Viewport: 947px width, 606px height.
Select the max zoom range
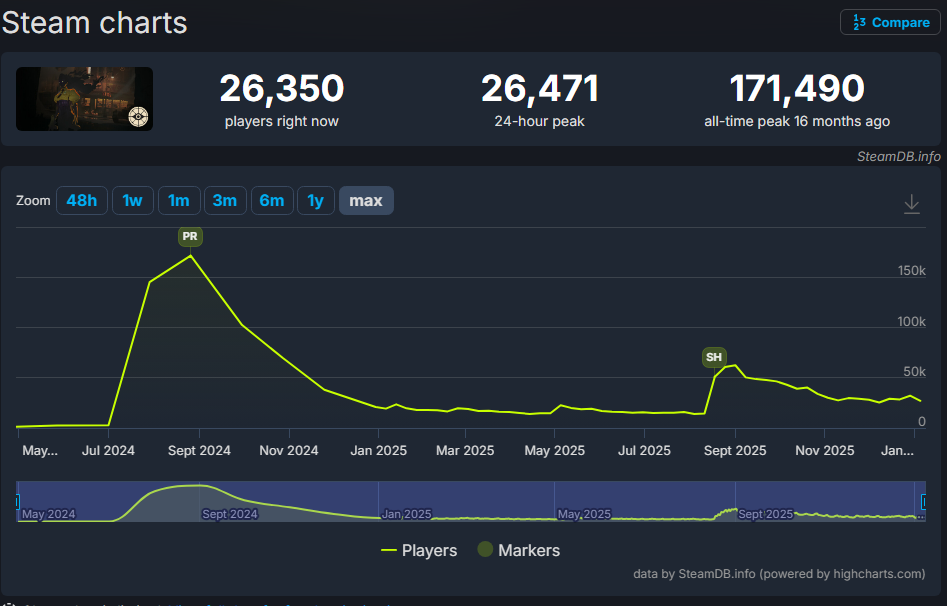click(x=366, y=201)
